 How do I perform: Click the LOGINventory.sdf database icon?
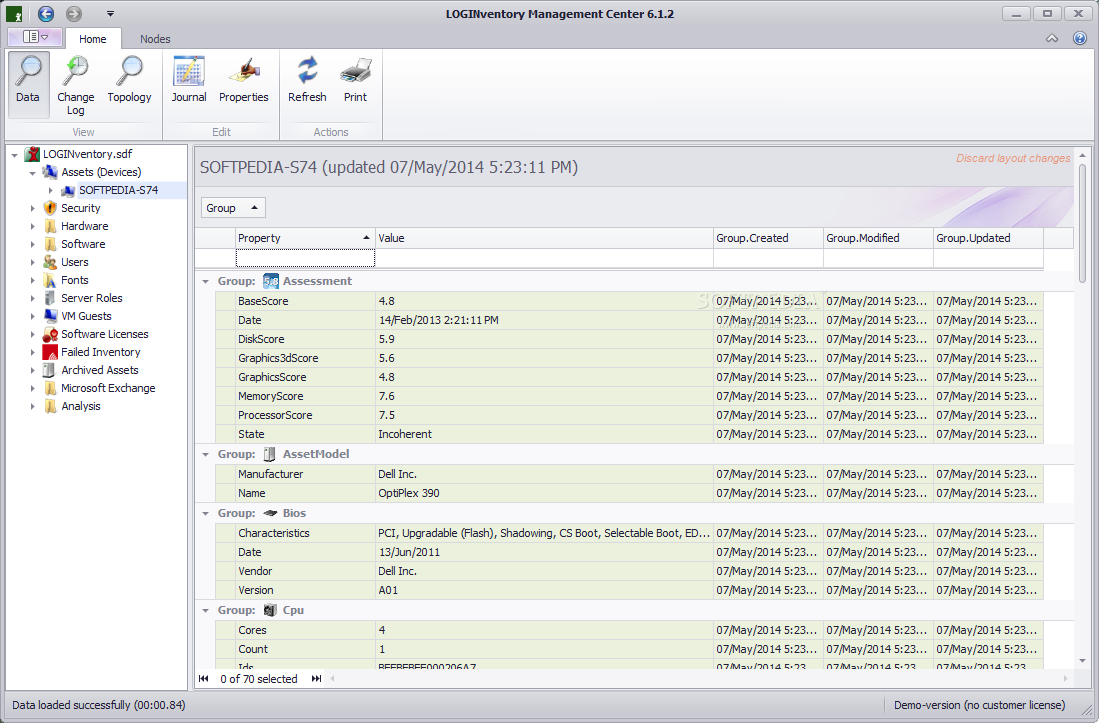pyautogui.click(x=32, y=154)
